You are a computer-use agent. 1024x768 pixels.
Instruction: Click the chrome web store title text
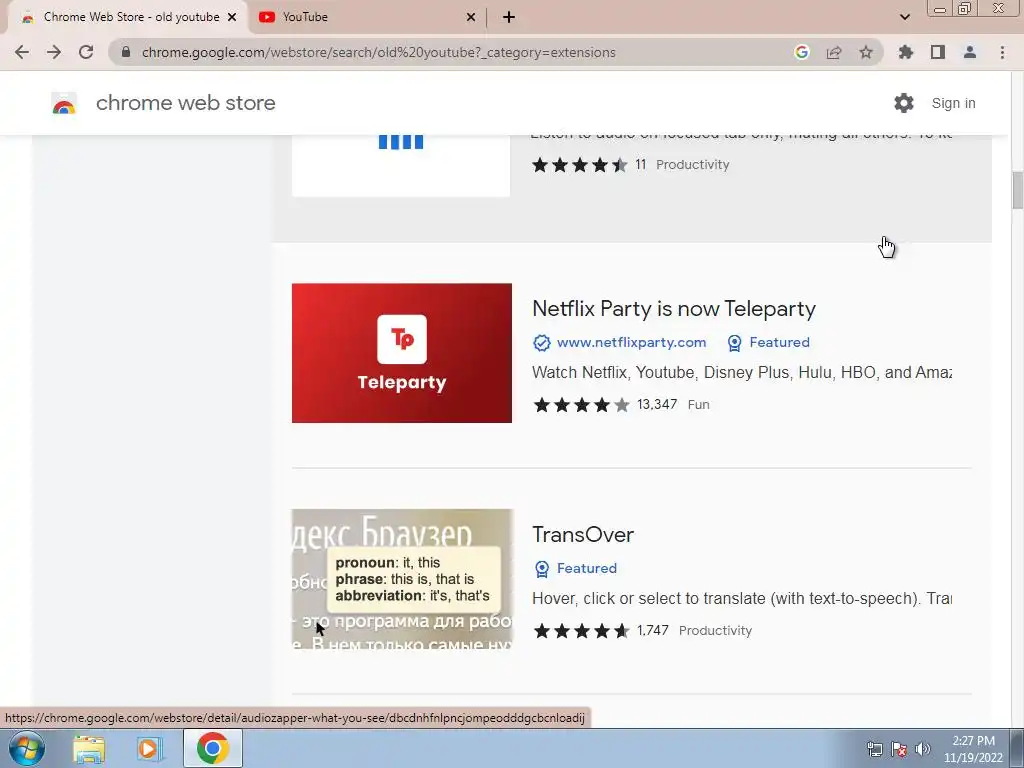pos(185,103)
